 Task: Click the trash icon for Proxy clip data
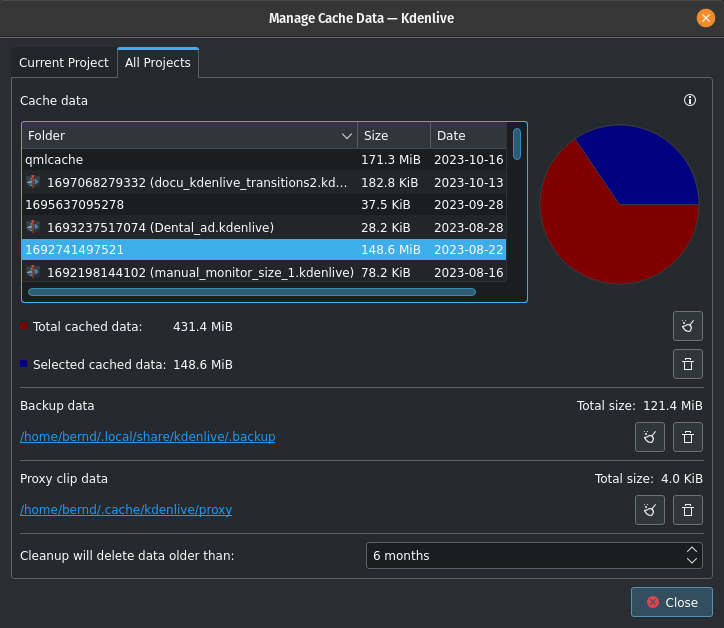tap(688, 510)
